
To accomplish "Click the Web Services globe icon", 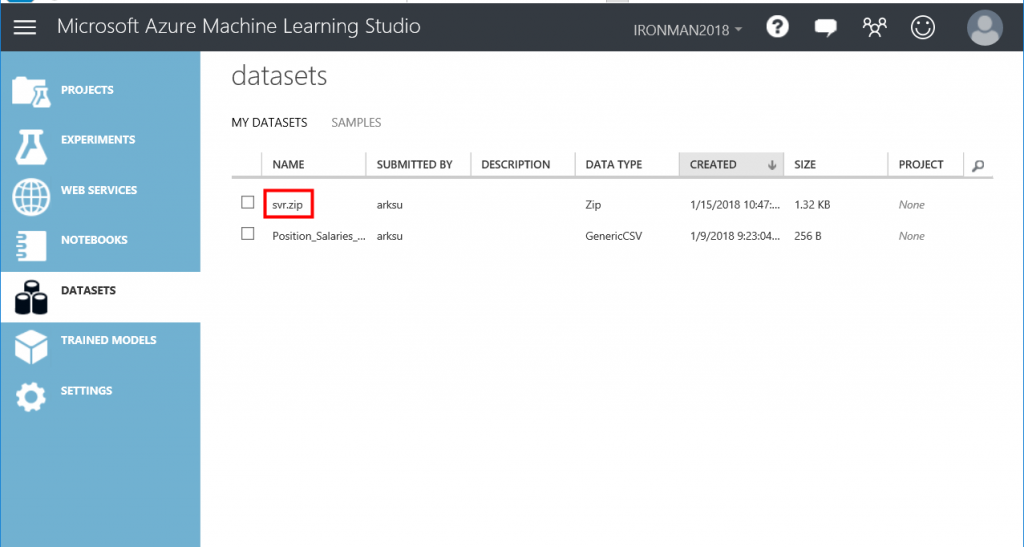I will (x=31, y=196).
